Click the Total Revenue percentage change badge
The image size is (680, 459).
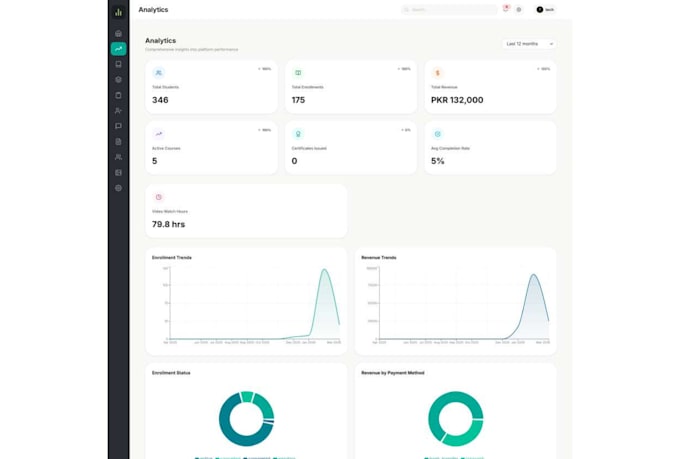click(x=543, y=69)
